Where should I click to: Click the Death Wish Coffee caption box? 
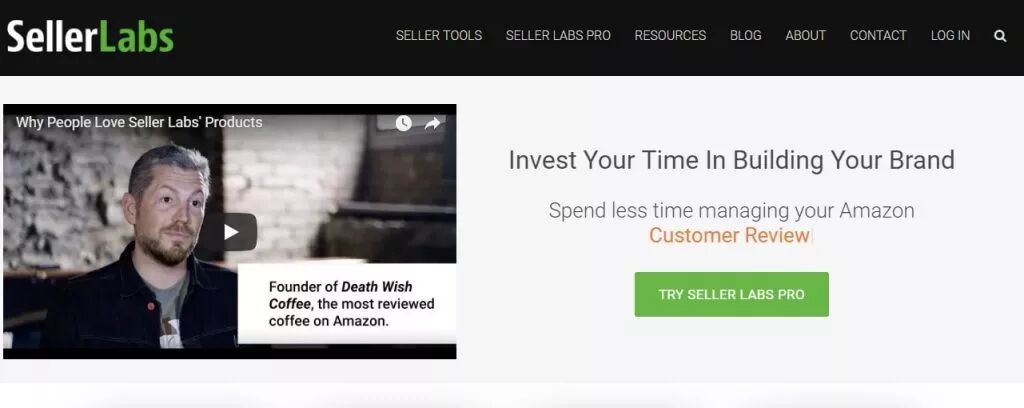(x=346, y=304)
